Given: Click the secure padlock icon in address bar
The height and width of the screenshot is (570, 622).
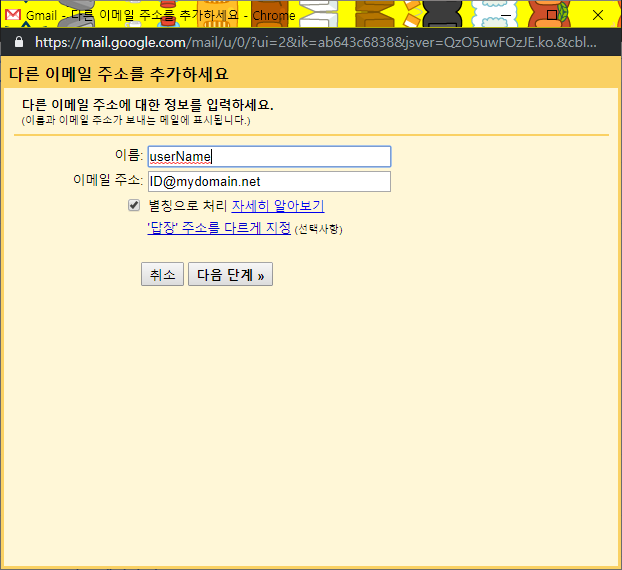Looking at the screenshot, I should click(19, 42).
